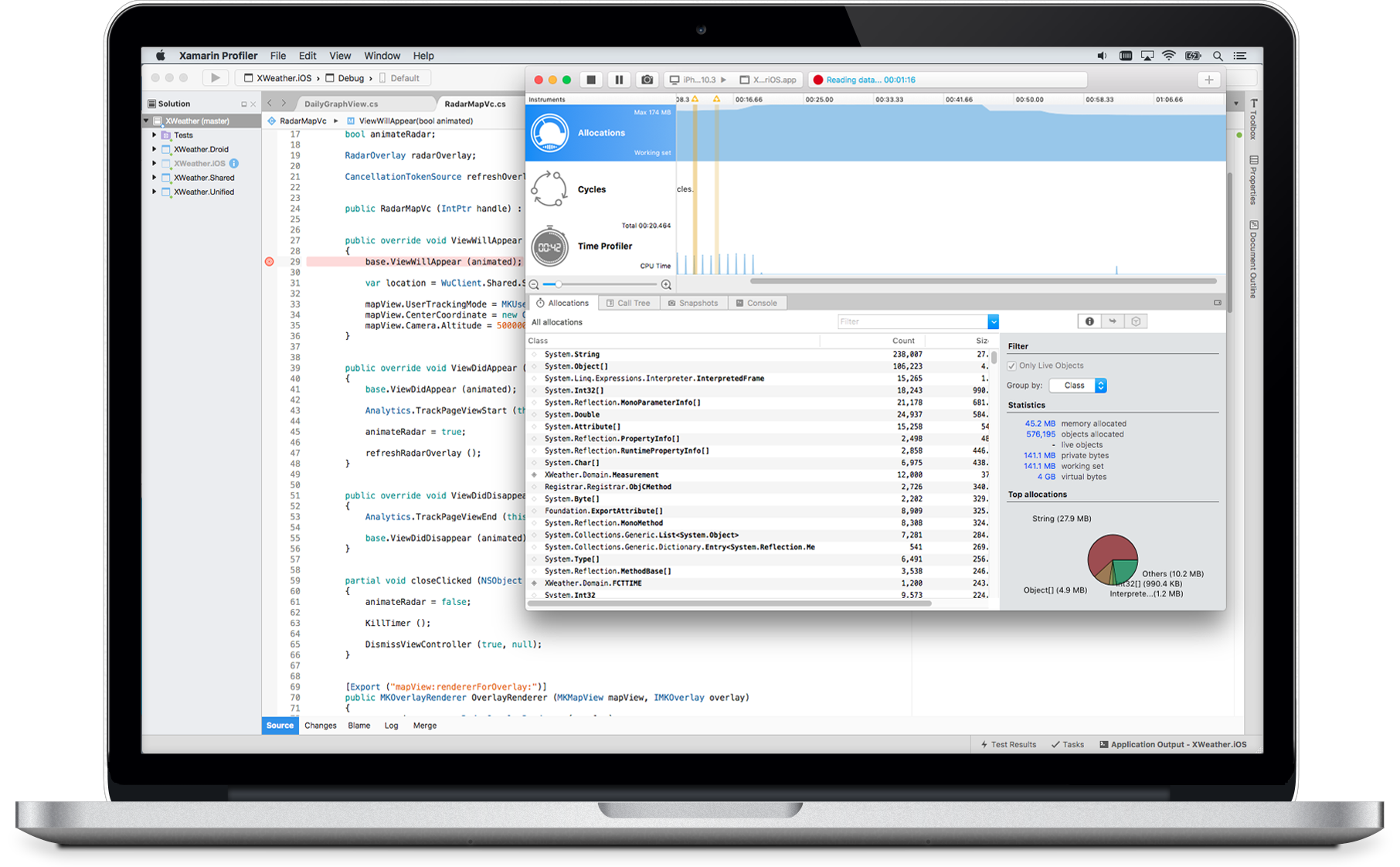The image size is (1400, 867).
Task: Open the File menu
Action: tap(278, 56)
